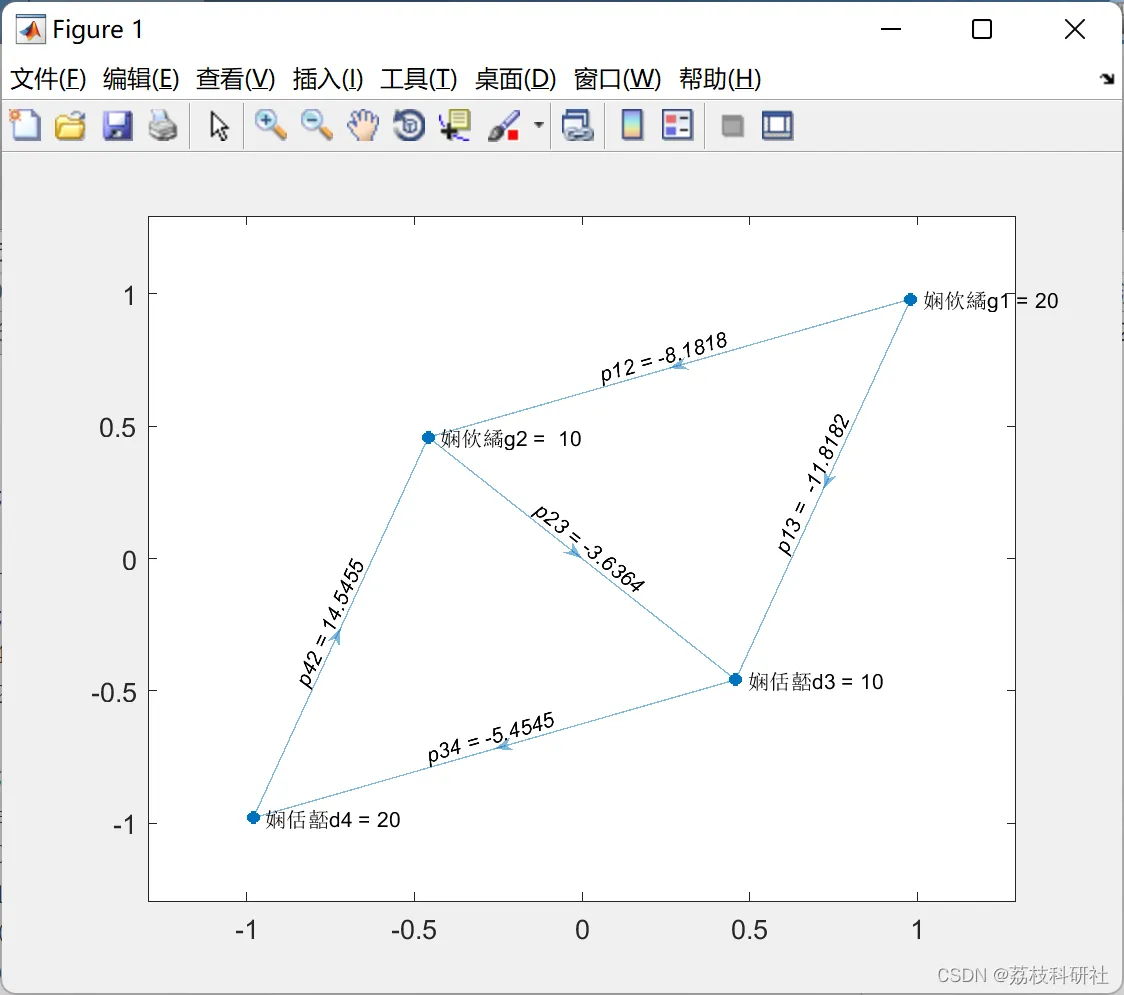
Task: Click the Hide Plot Tools icon
Action: pyautogui.click(x=732, y=127)
